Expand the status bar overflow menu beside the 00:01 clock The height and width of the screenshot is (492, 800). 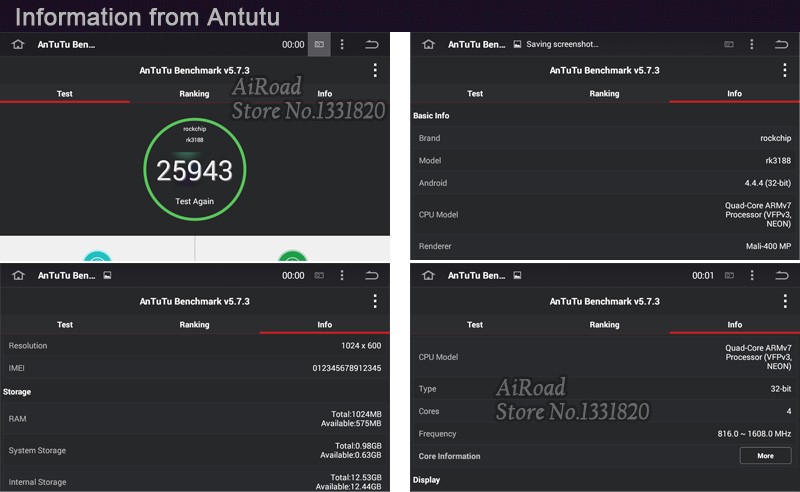(752, 275)
